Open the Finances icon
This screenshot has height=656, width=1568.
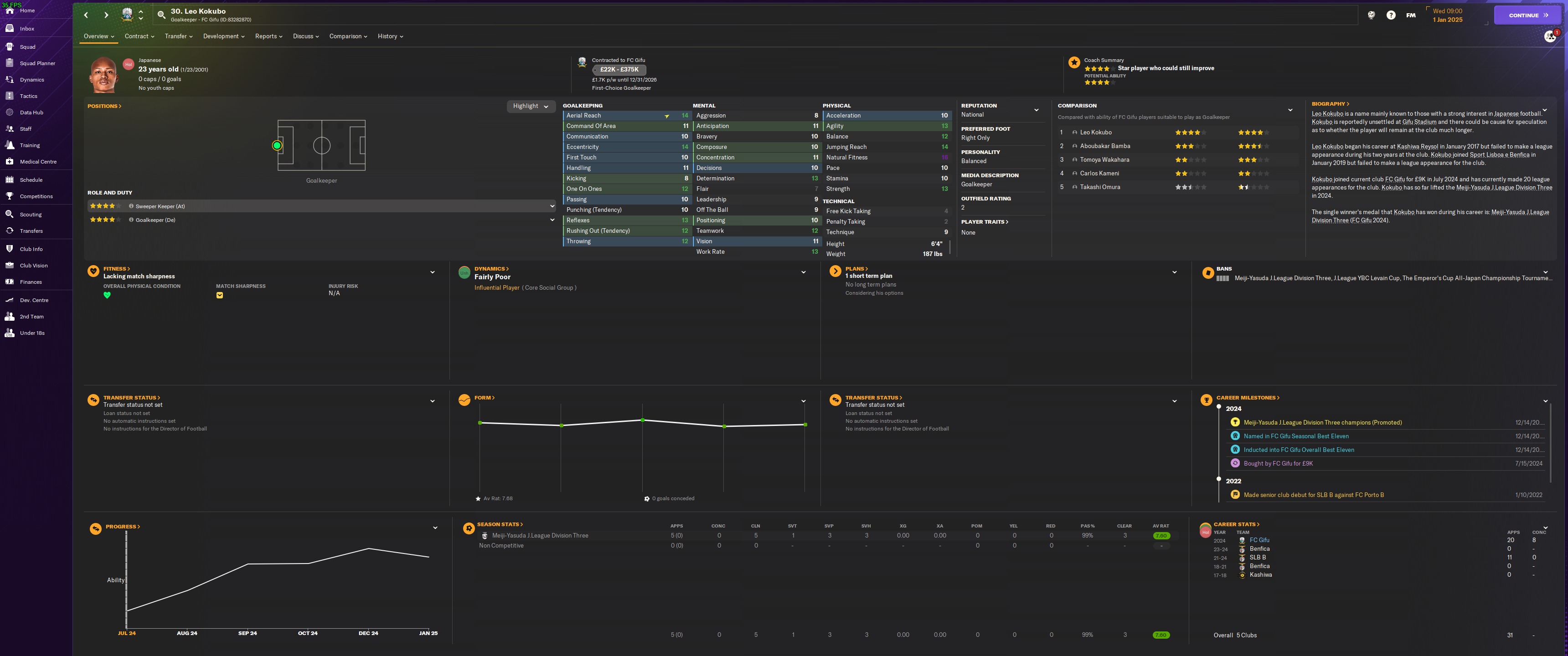10,282
